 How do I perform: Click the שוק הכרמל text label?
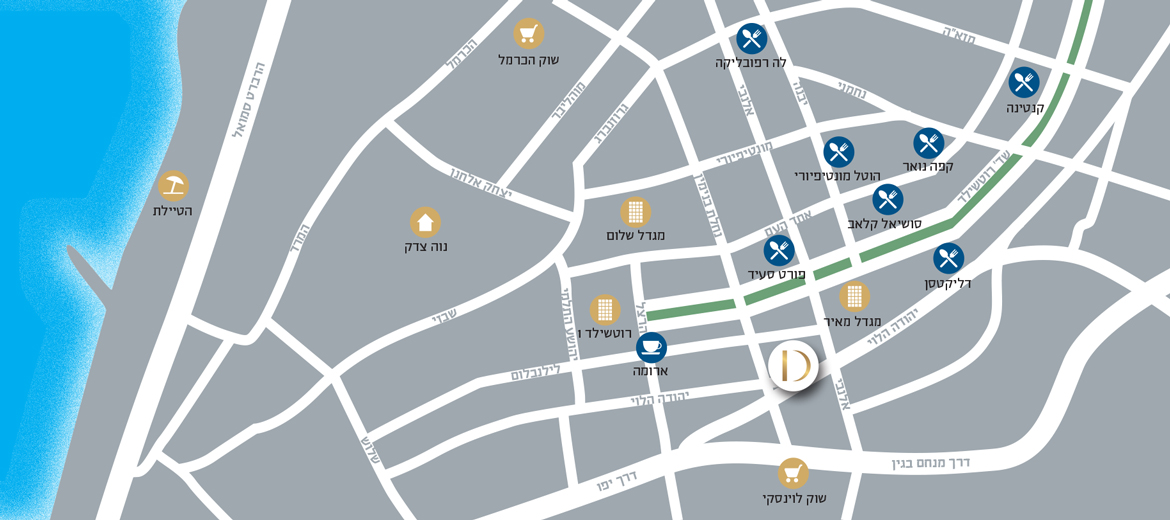tap(528, 60)
